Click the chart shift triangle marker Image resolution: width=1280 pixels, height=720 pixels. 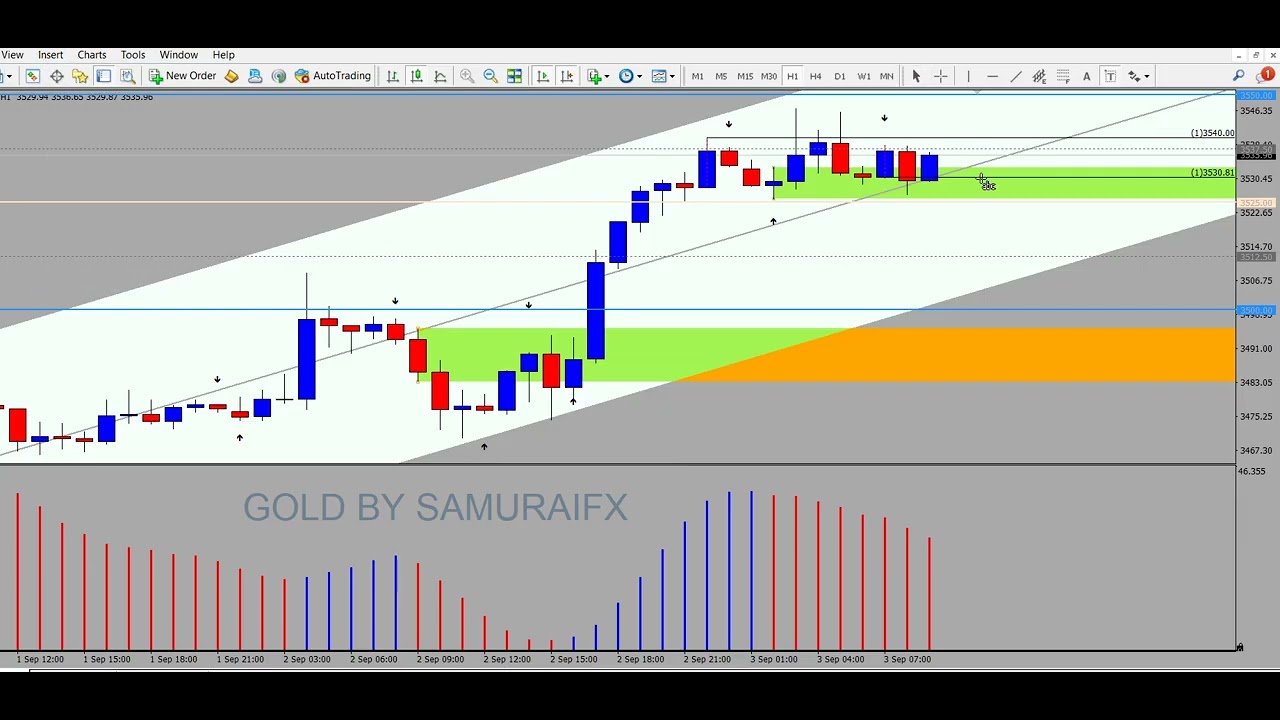977,93
